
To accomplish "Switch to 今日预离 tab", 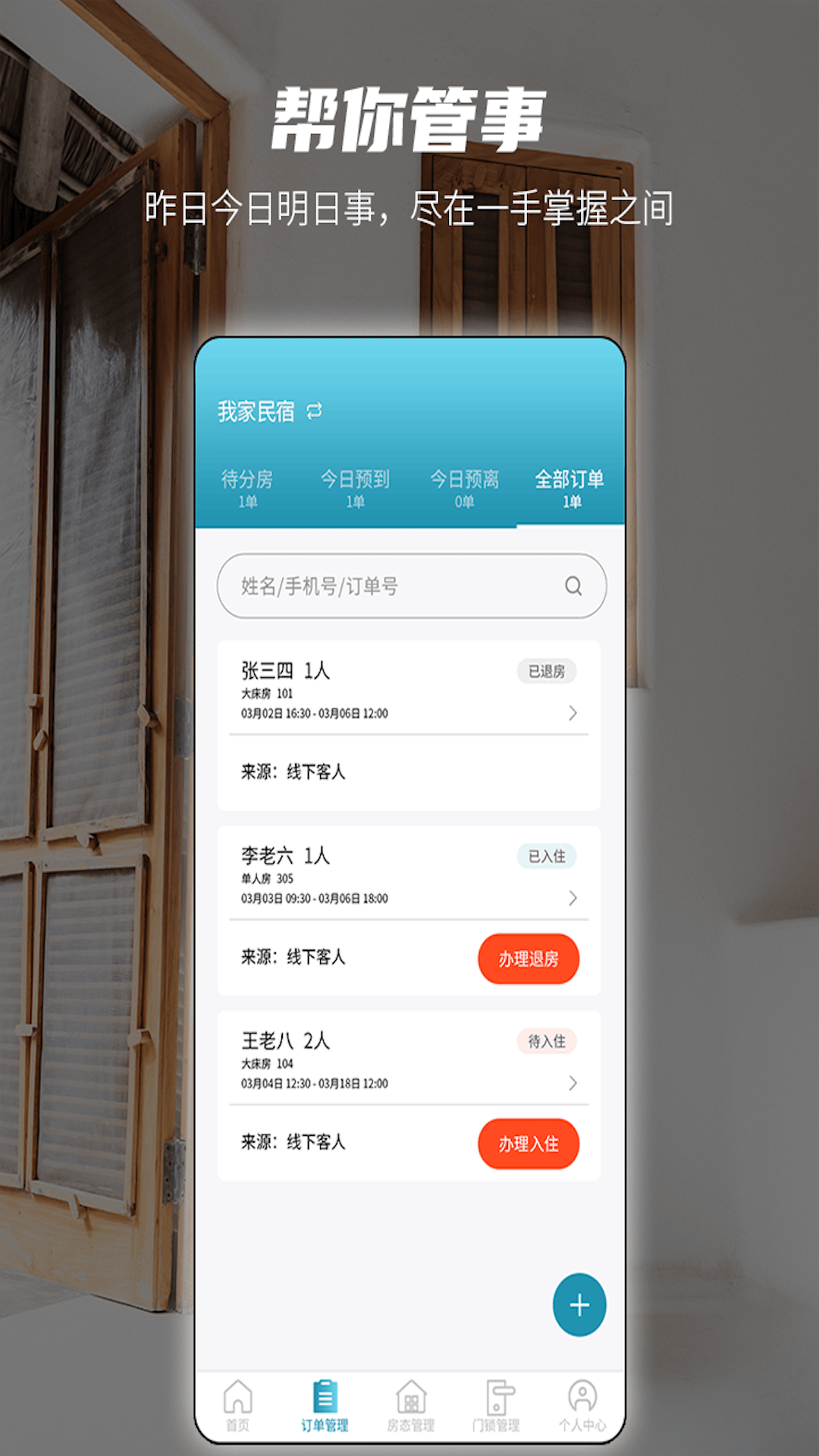I will pos(464,488).
